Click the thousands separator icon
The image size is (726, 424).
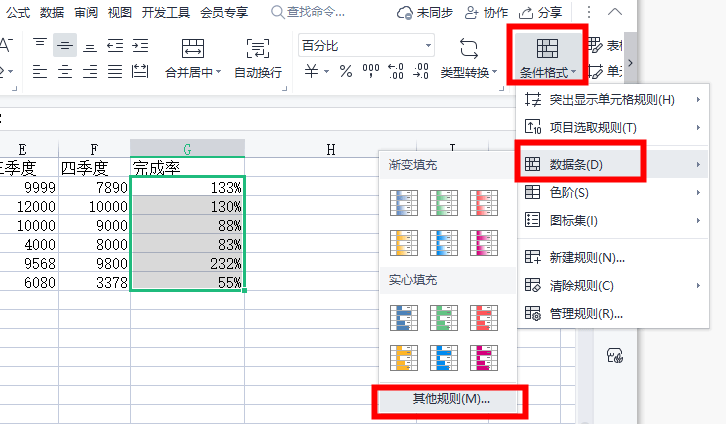[x=370, y=71]
